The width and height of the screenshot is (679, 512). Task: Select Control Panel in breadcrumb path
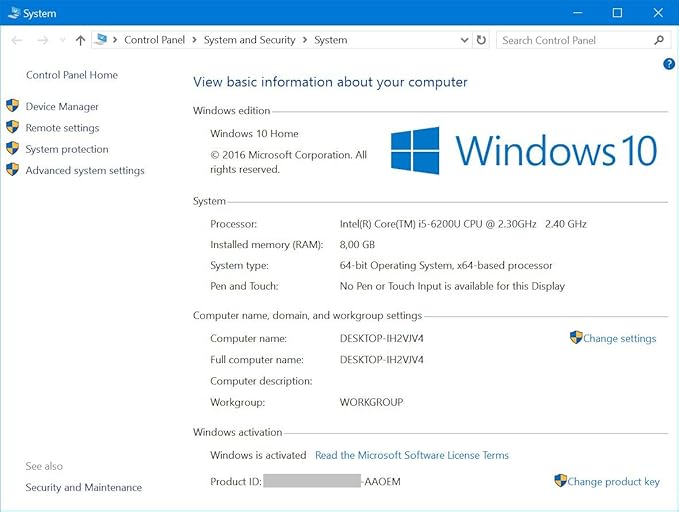pos(154,40)
